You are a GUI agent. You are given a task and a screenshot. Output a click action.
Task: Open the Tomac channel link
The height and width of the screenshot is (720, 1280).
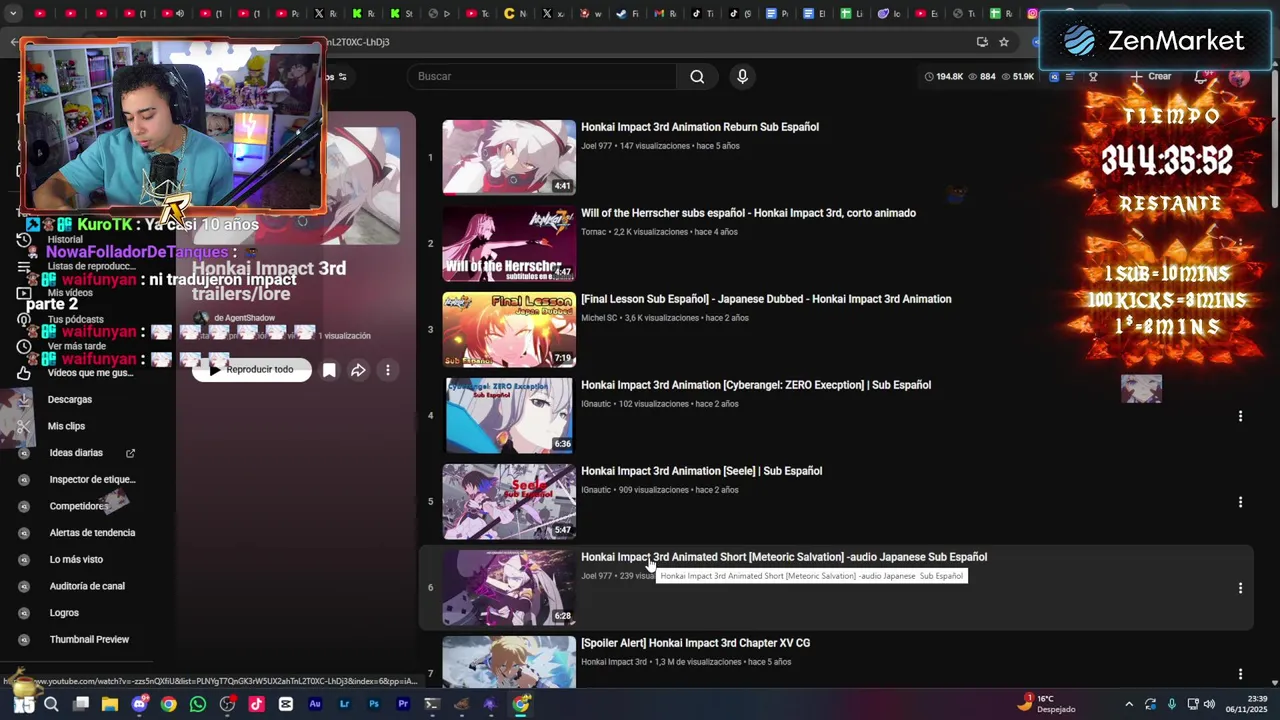(594, 232)
